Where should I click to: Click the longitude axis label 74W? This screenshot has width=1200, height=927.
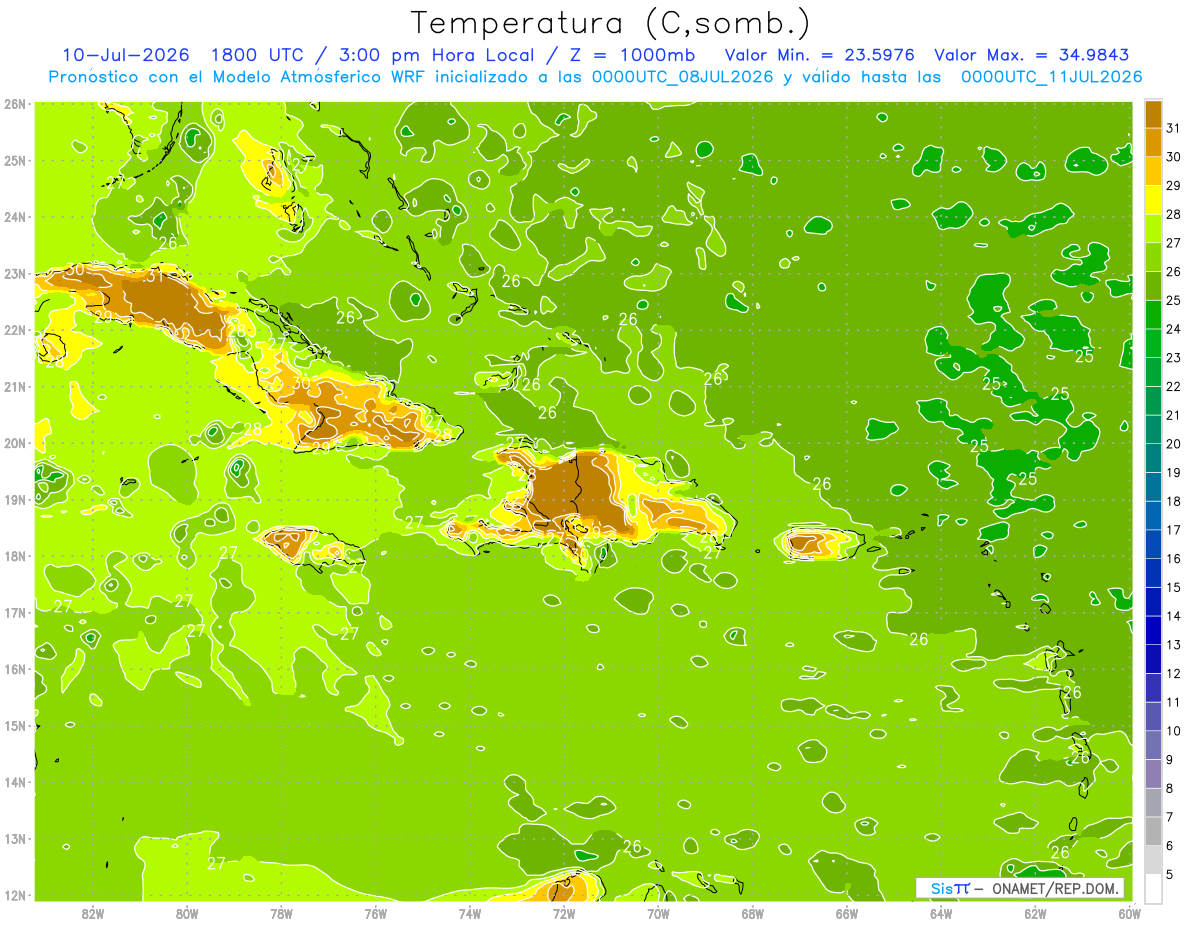tap(469, 913)
